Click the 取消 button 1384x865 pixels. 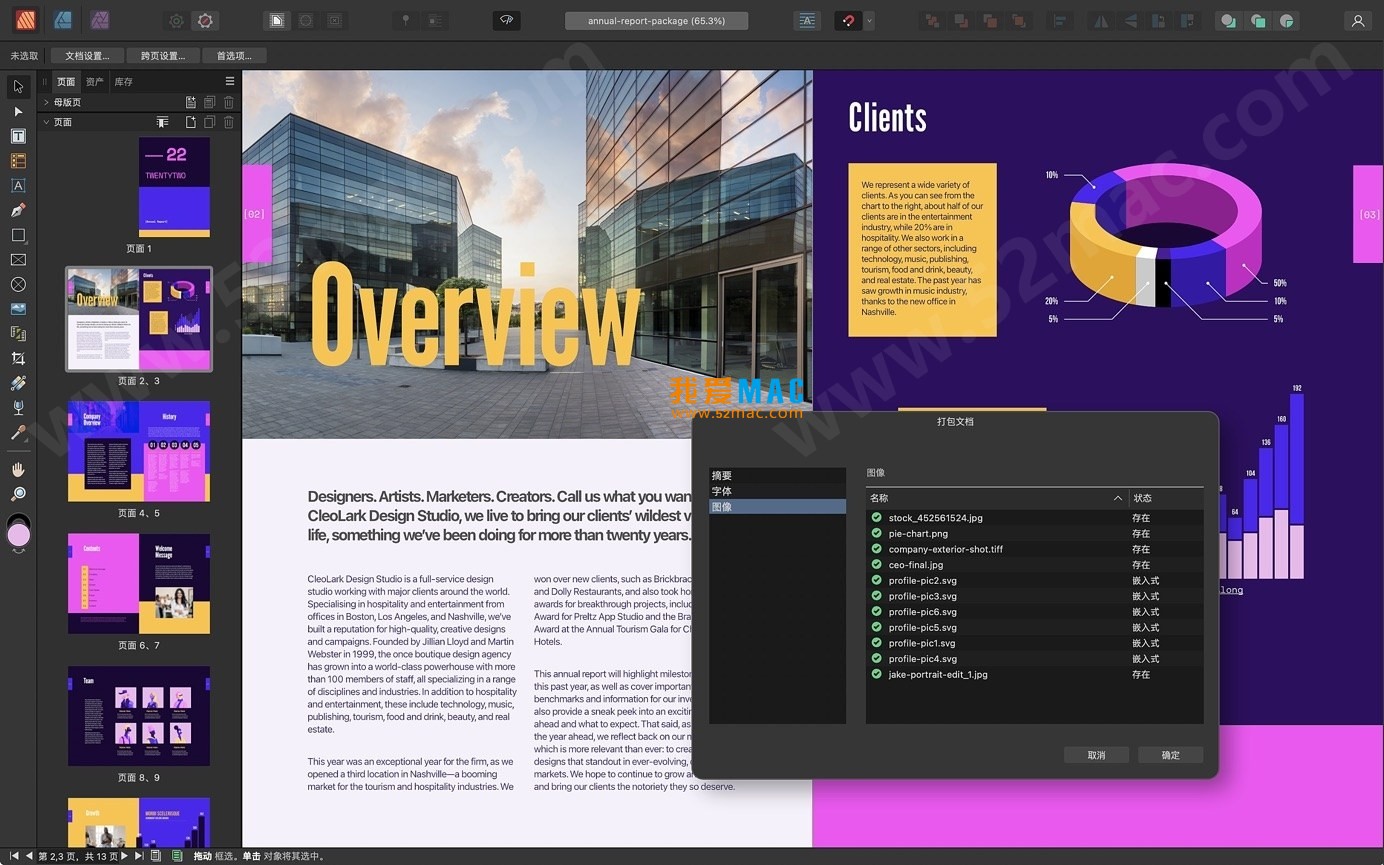(1096, 755)
